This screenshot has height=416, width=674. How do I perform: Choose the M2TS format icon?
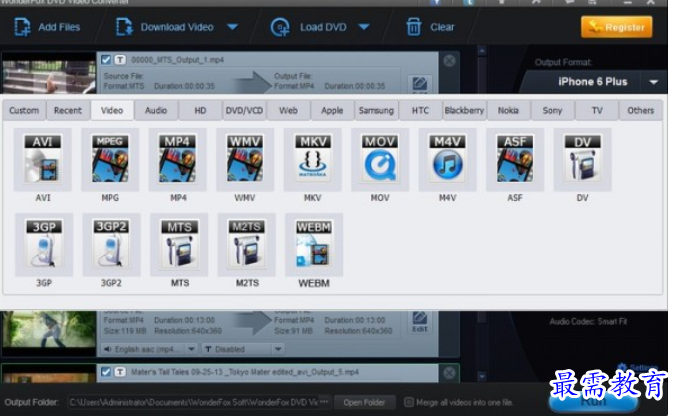(247, 244)
